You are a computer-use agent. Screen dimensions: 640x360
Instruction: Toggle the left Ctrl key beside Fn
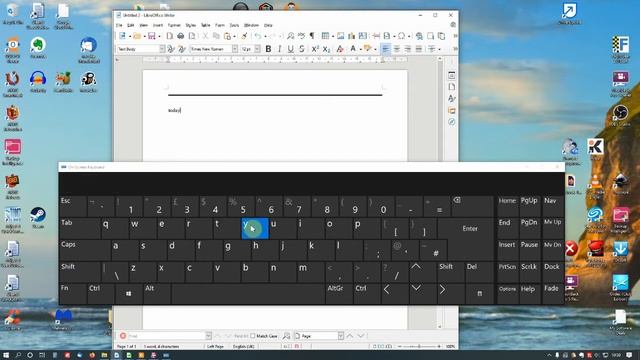[100, 294]
